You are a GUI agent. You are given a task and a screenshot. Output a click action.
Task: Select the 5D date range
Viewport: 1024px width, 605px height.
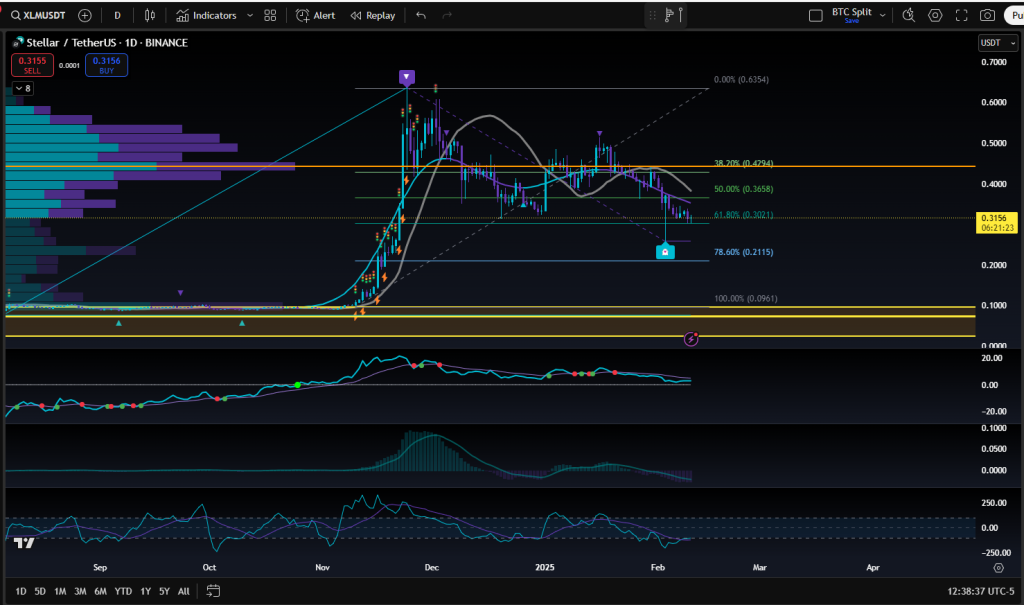point(40,591)
